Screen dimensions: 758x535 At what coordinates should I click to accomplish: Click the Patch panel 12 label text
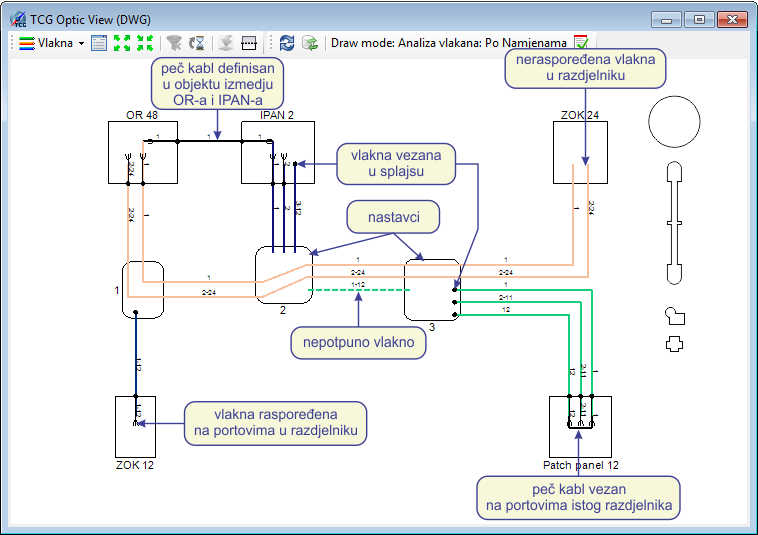[581, 465]
